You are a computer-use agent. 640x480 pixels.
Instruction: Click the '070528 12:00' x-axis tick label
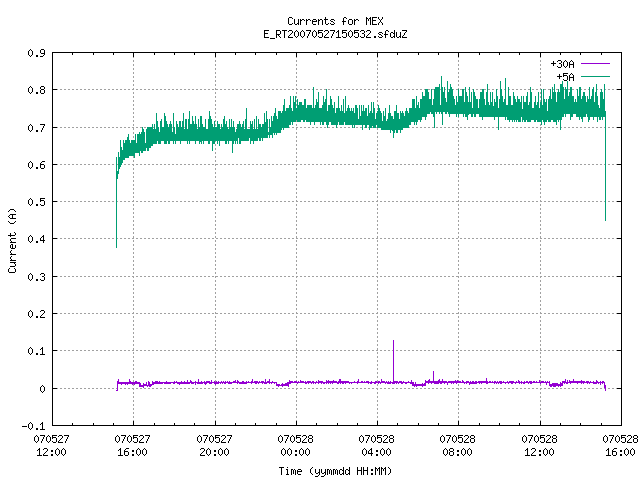click(540, 446)
